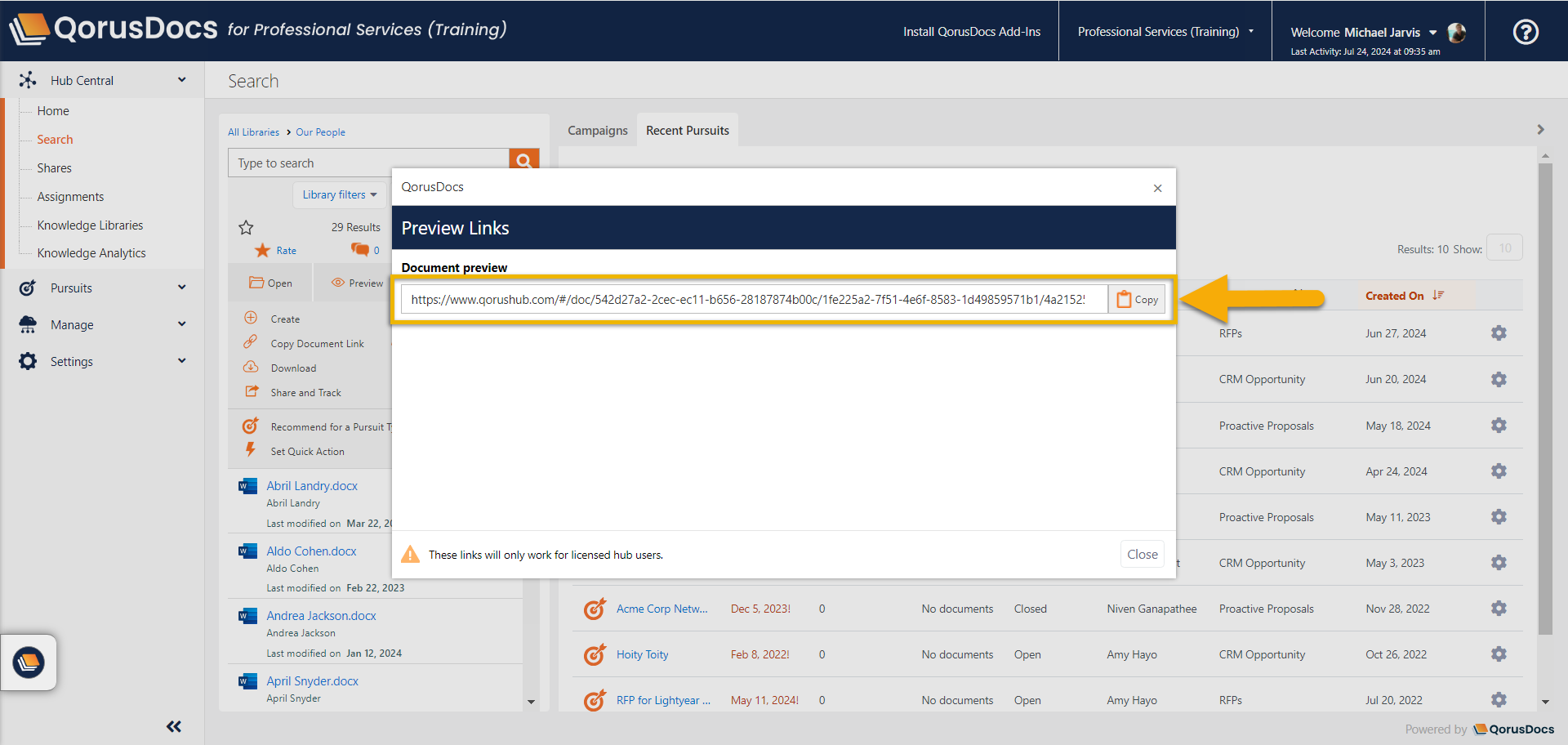The image size is (1568, 745).
Task: Click the Type to search field
Action: (368, 163)
